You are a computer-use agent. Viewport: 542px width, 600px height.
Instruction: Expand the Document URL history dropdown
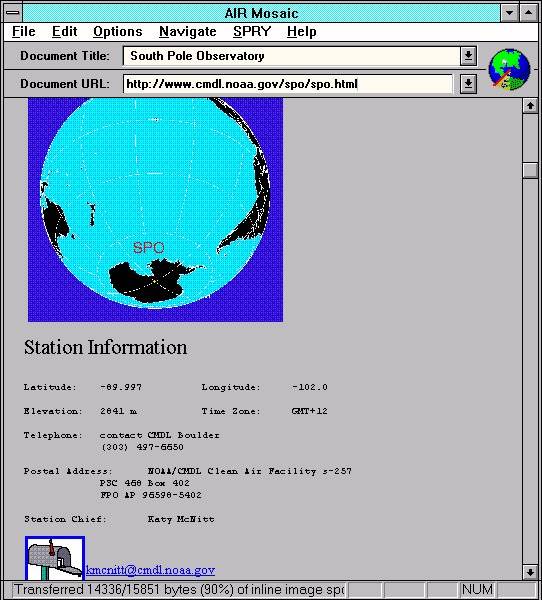point(468,84)
